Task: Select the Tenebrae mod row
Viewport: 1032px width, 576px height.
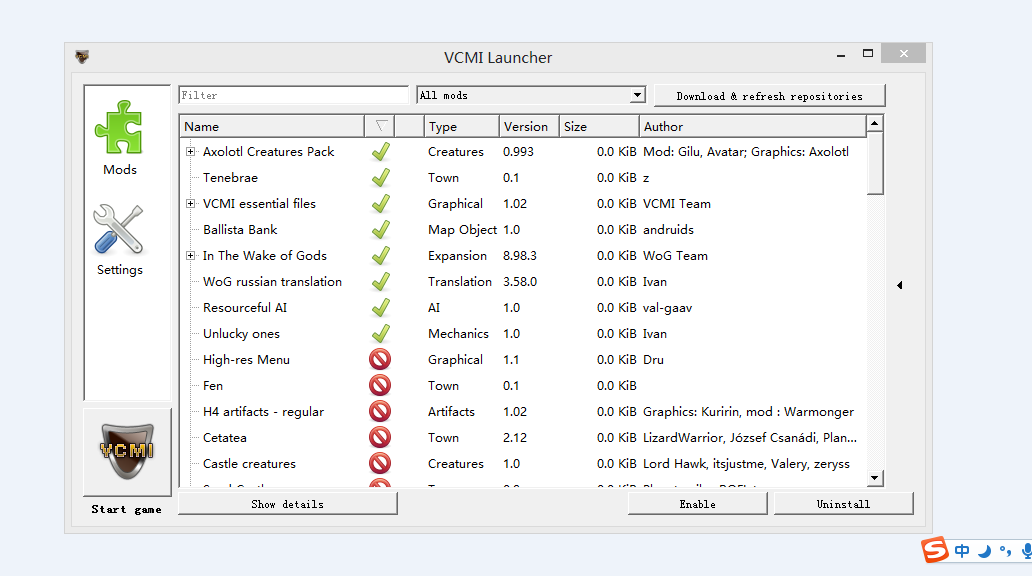Action: click(x=523, y=178)
